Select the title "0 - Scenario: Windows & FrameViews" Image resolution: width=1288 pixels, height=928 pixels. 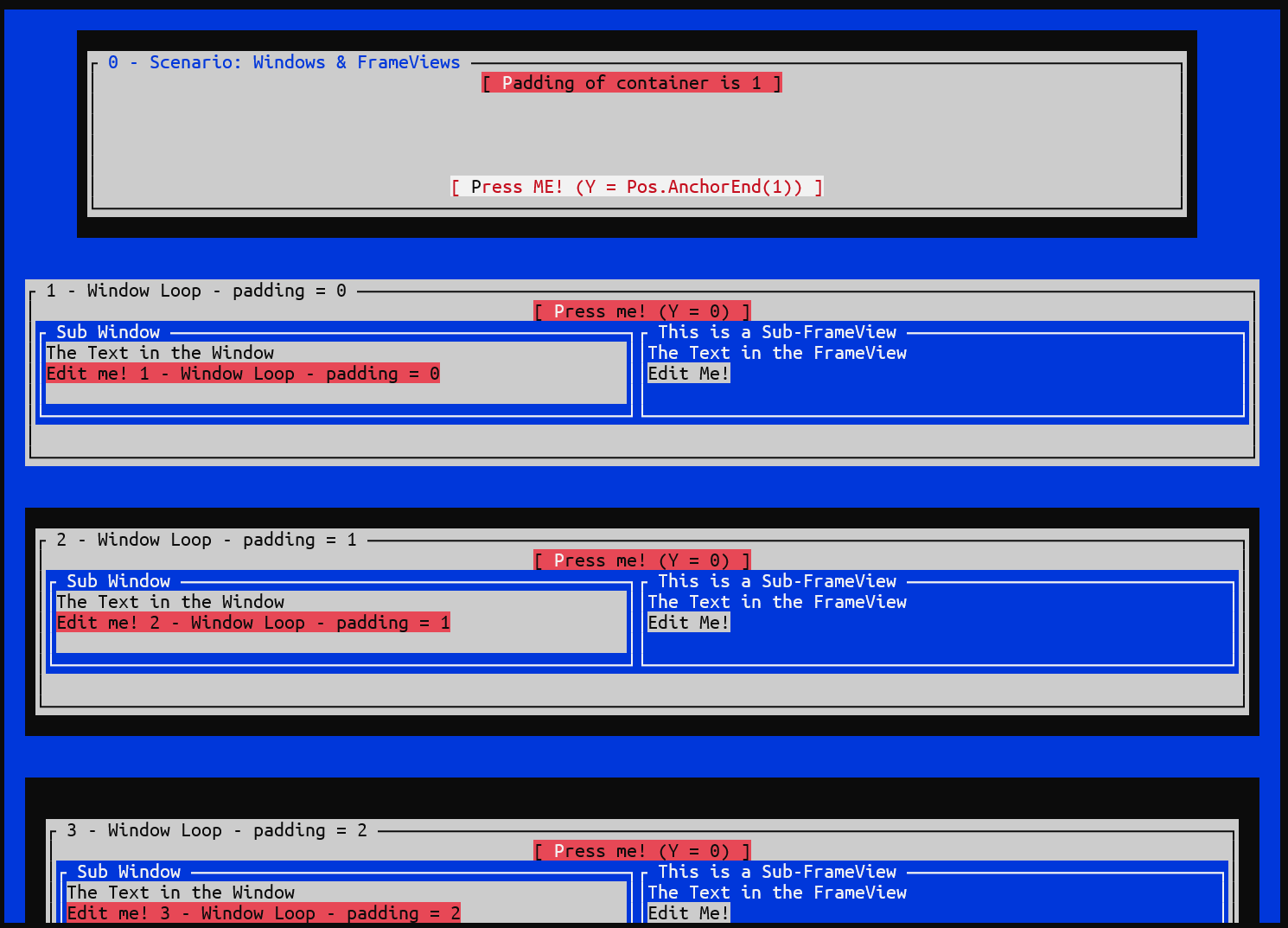coord(284,61)
